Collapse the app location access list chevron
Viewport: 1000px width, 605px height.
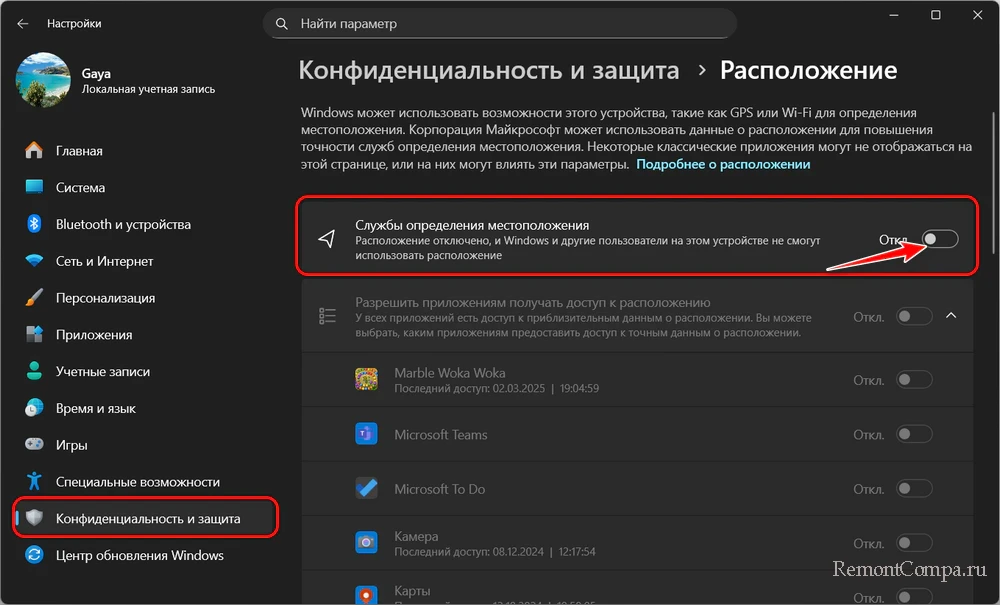(951, 316)
